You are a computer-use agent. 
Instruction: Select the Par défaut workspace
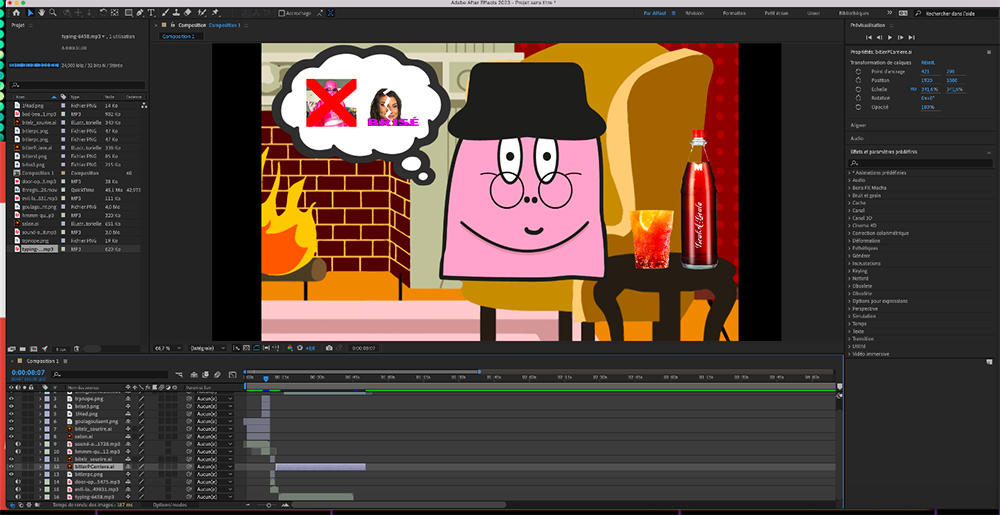pyautogui.click(x=655, y=13)
